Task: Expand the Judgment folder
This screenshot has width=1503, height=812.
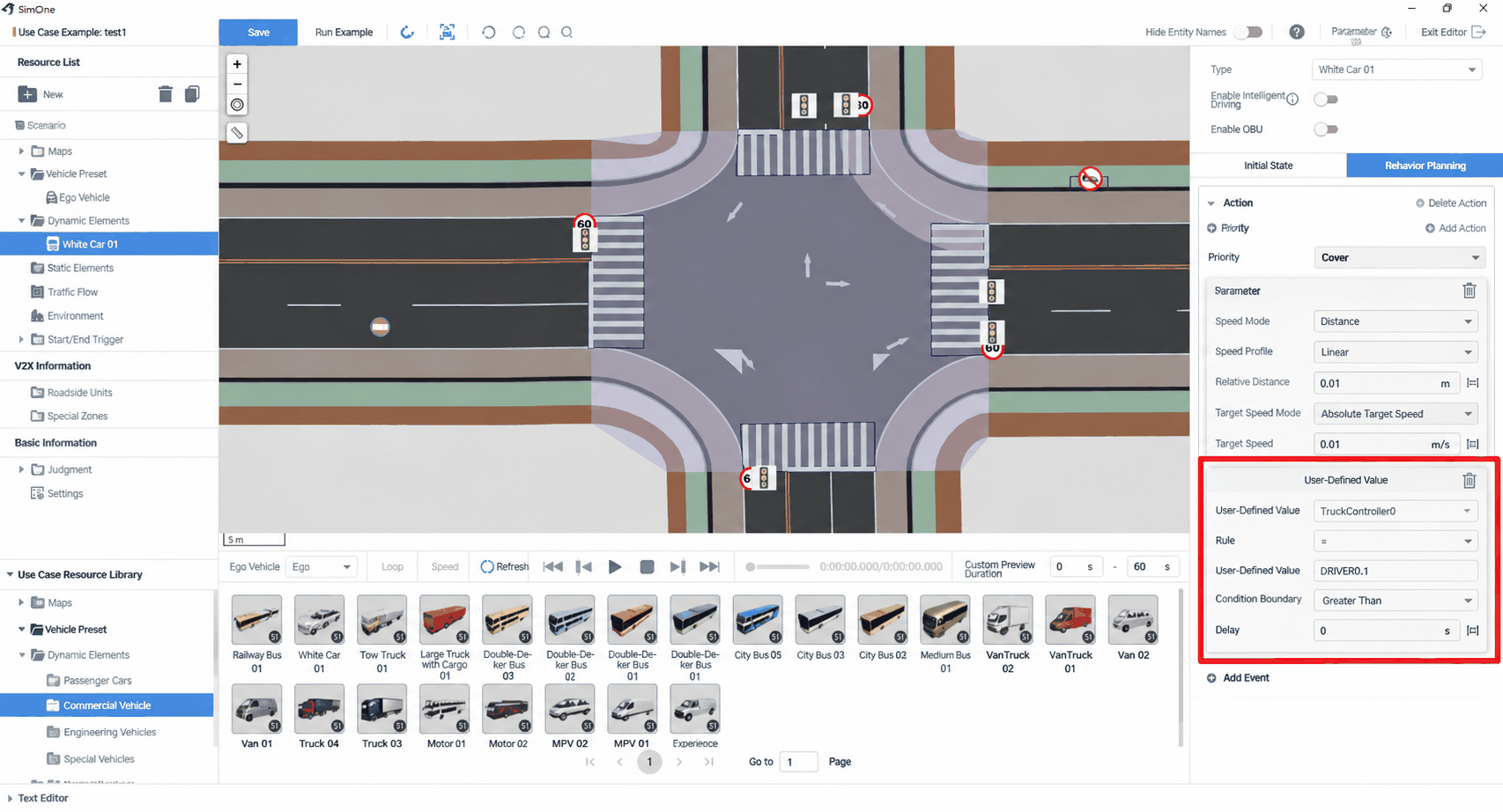Action: pos(21,469)
